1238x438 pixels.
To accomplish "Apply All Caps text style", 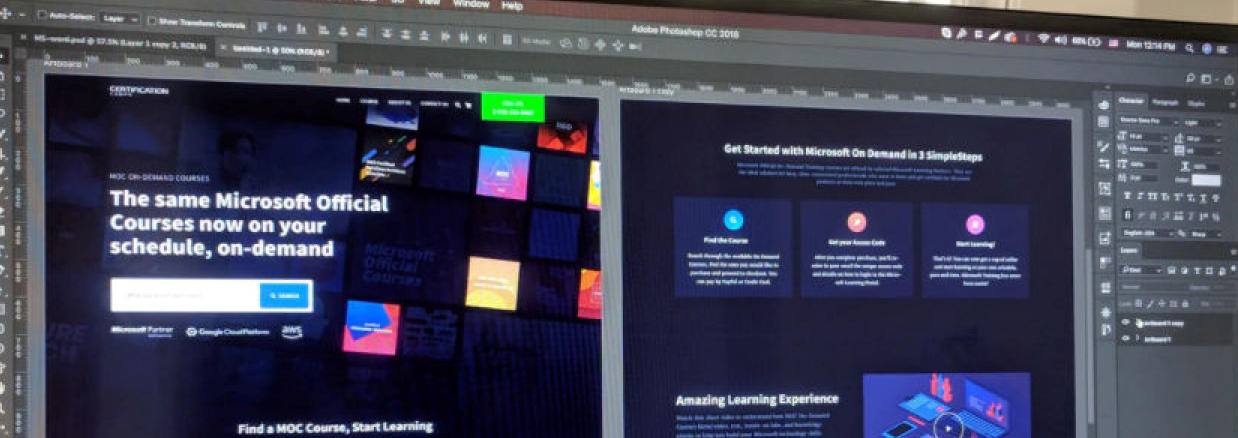I will (x=1152, y=195).
